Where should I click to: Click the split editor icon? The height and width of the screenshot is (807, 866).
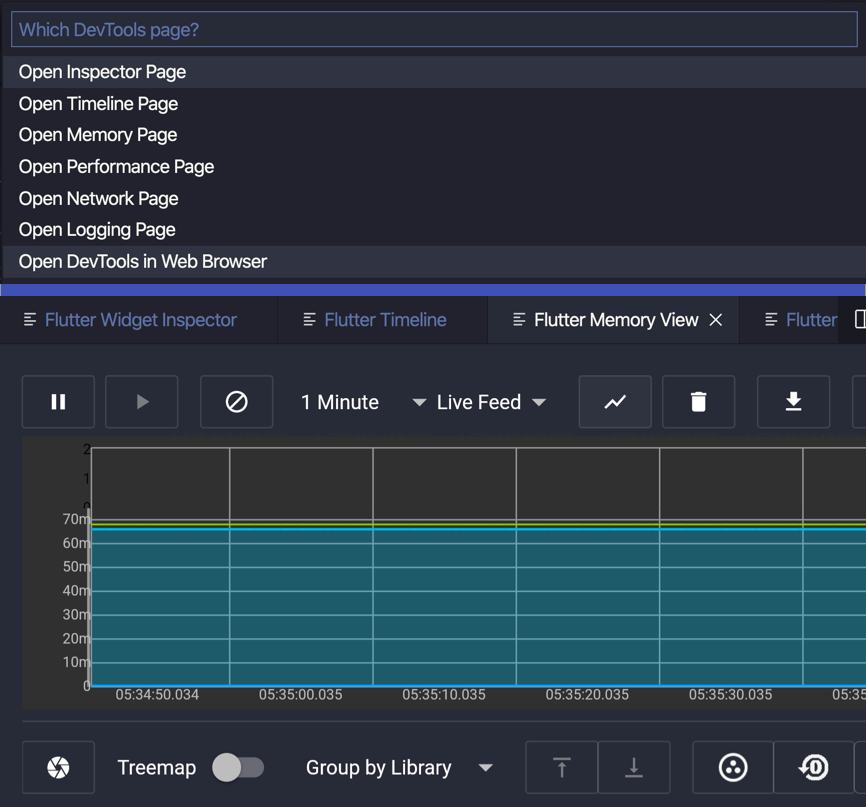click(859, 319)
